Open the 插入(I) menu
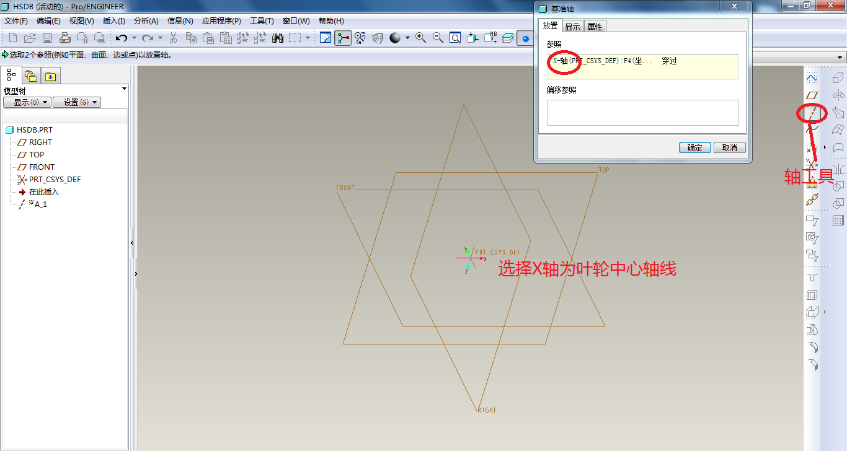This screenshot has height=451, width=847. click(x=114, y=21)
